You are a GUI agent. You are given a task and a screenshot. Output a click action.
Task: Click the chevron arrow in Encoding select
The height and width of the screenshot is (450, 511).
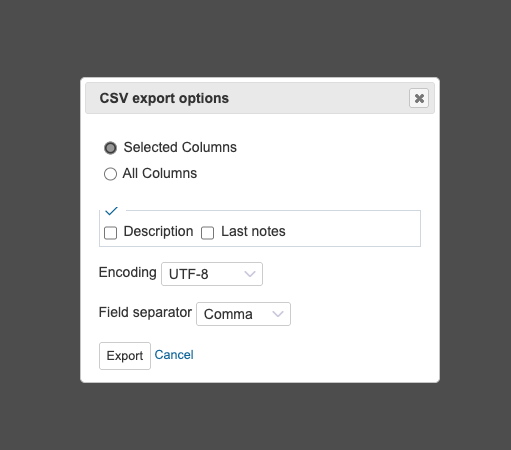(250, 274)
